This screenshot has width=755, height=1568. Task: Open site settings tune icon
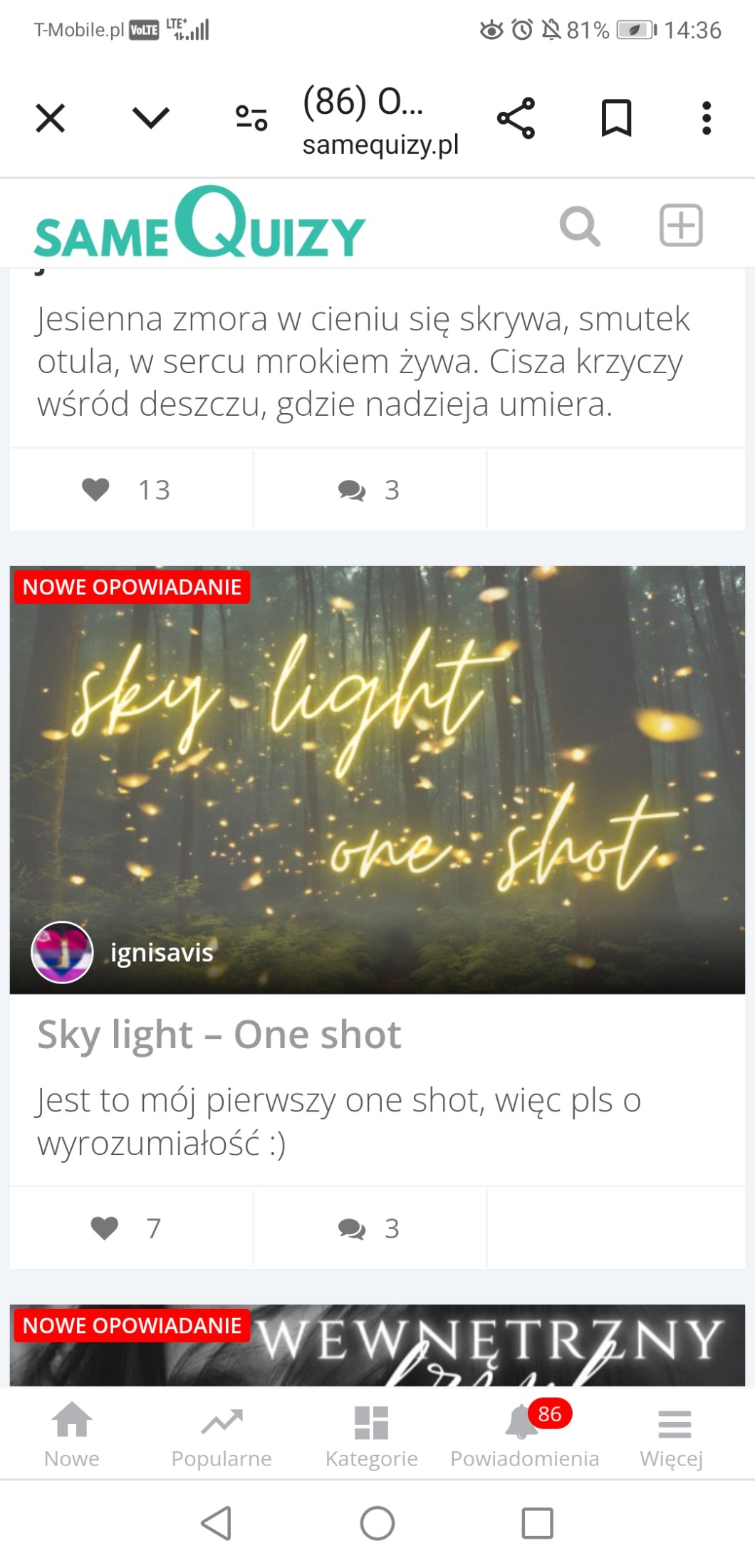251,117
